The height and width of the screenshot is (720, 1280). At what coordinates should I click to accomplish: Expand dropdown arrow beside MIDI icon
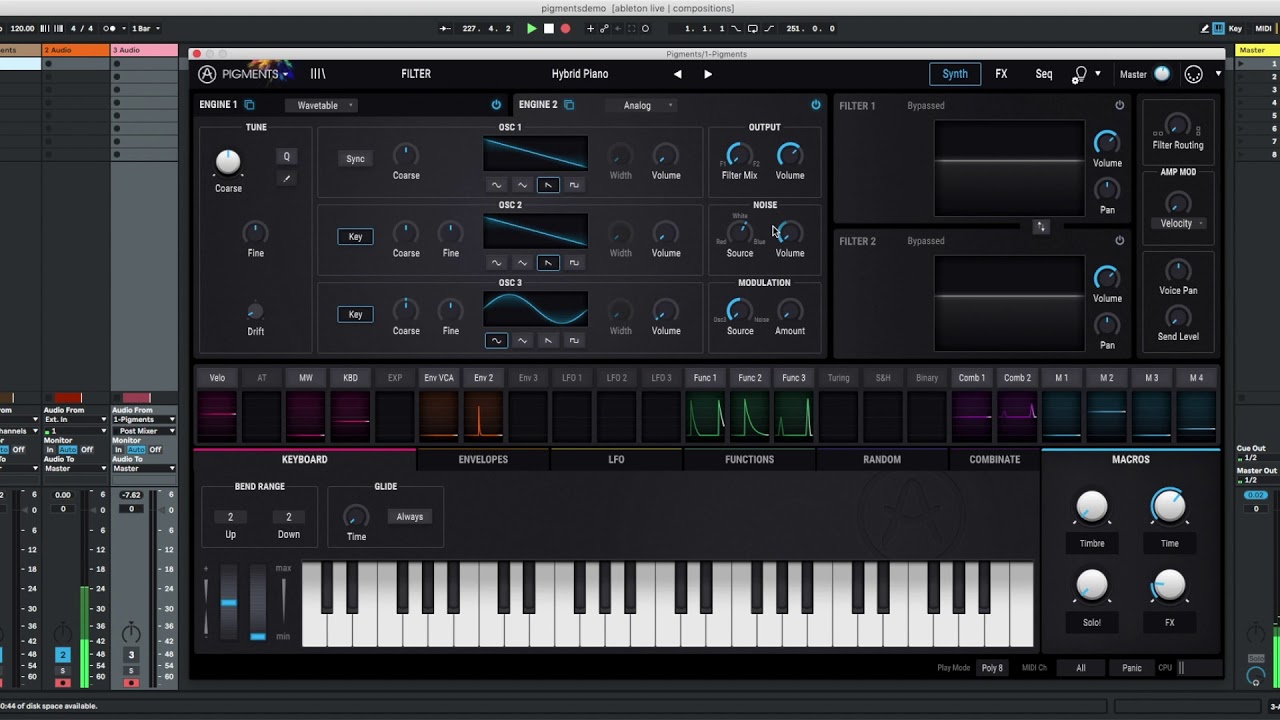coord(1218,74)
